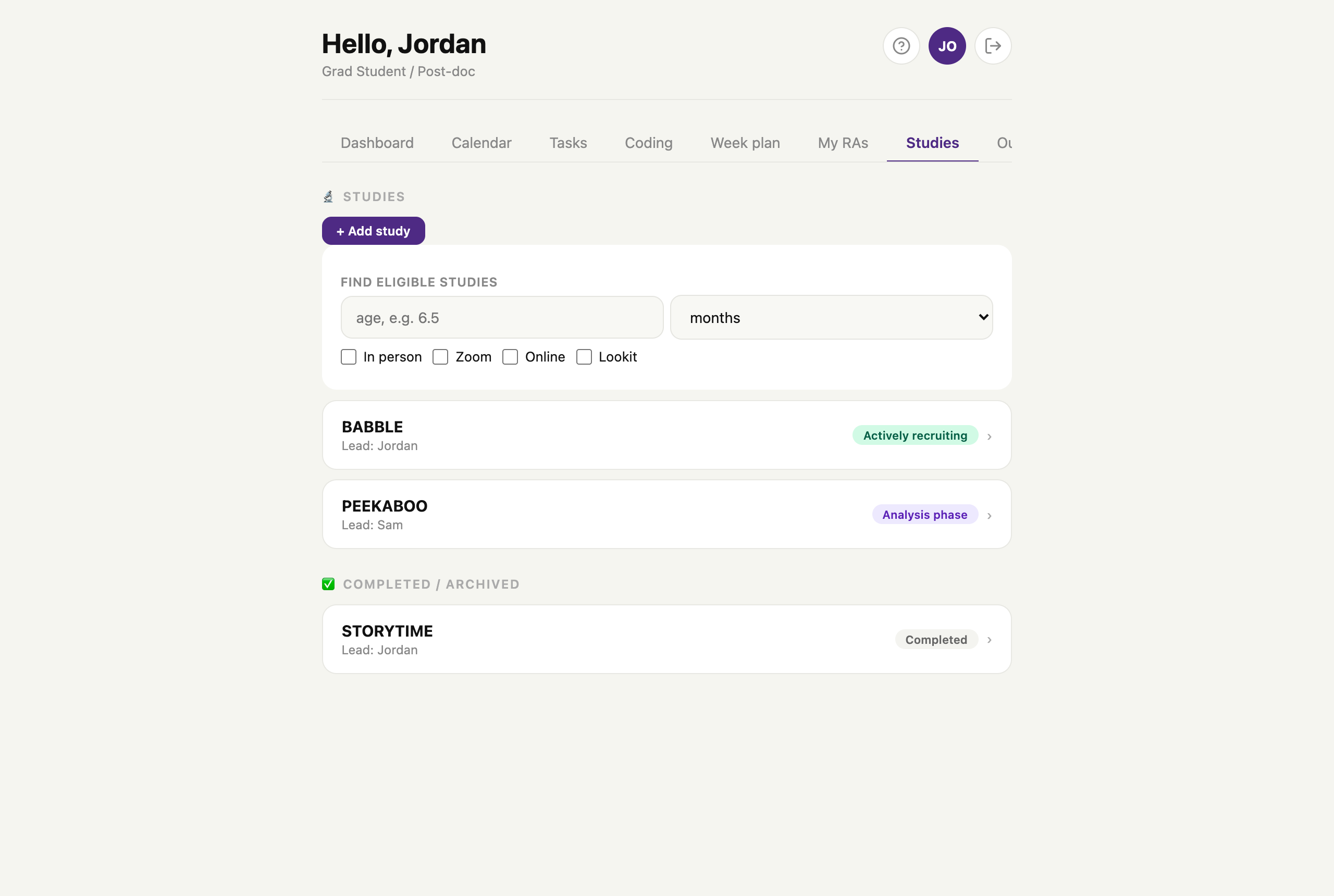Open the help question mark icon

tap(901, 46)
